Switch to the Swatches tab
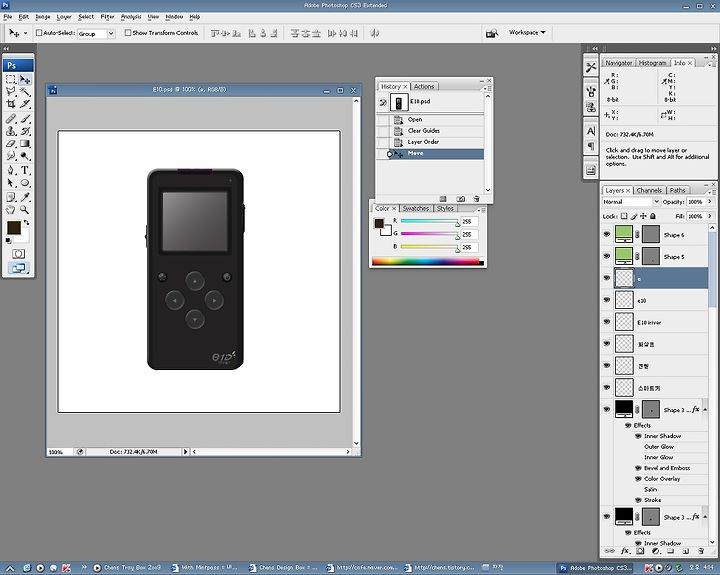Image resolution: width=720 pixels, height=575 pixels. coord(416,208)
